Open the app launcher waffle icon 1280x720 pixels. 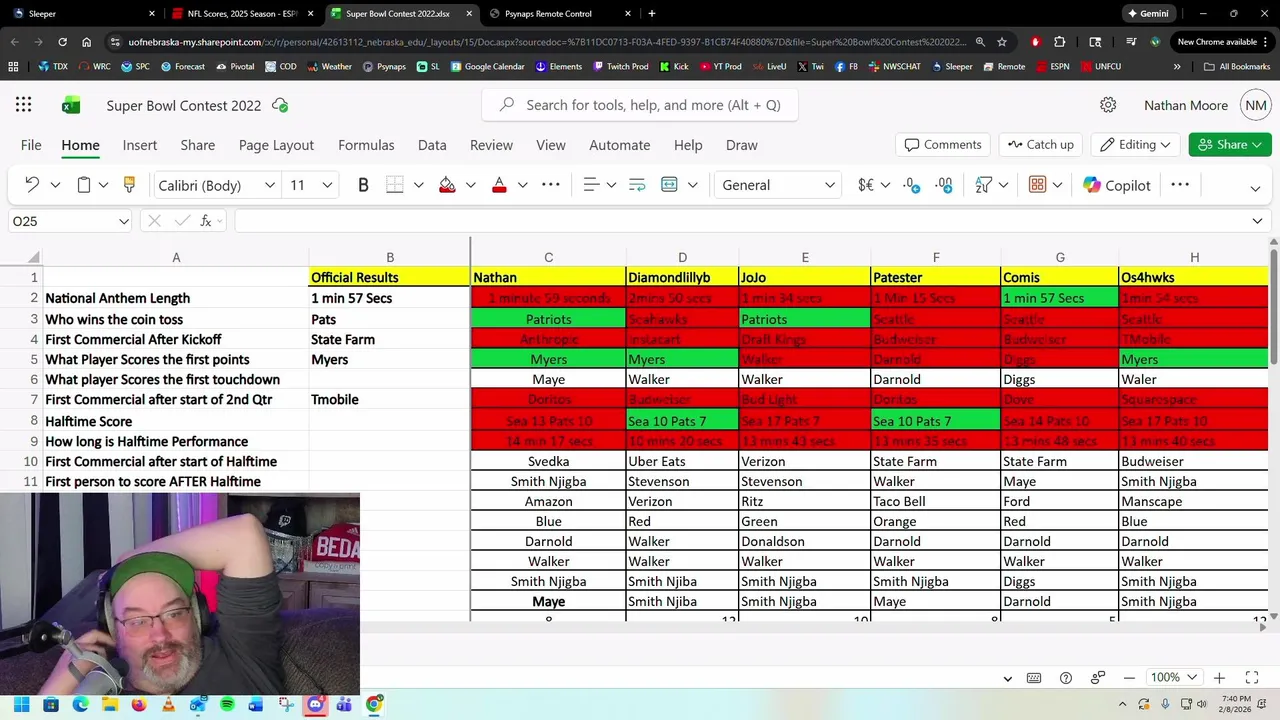tap(24, 105)
